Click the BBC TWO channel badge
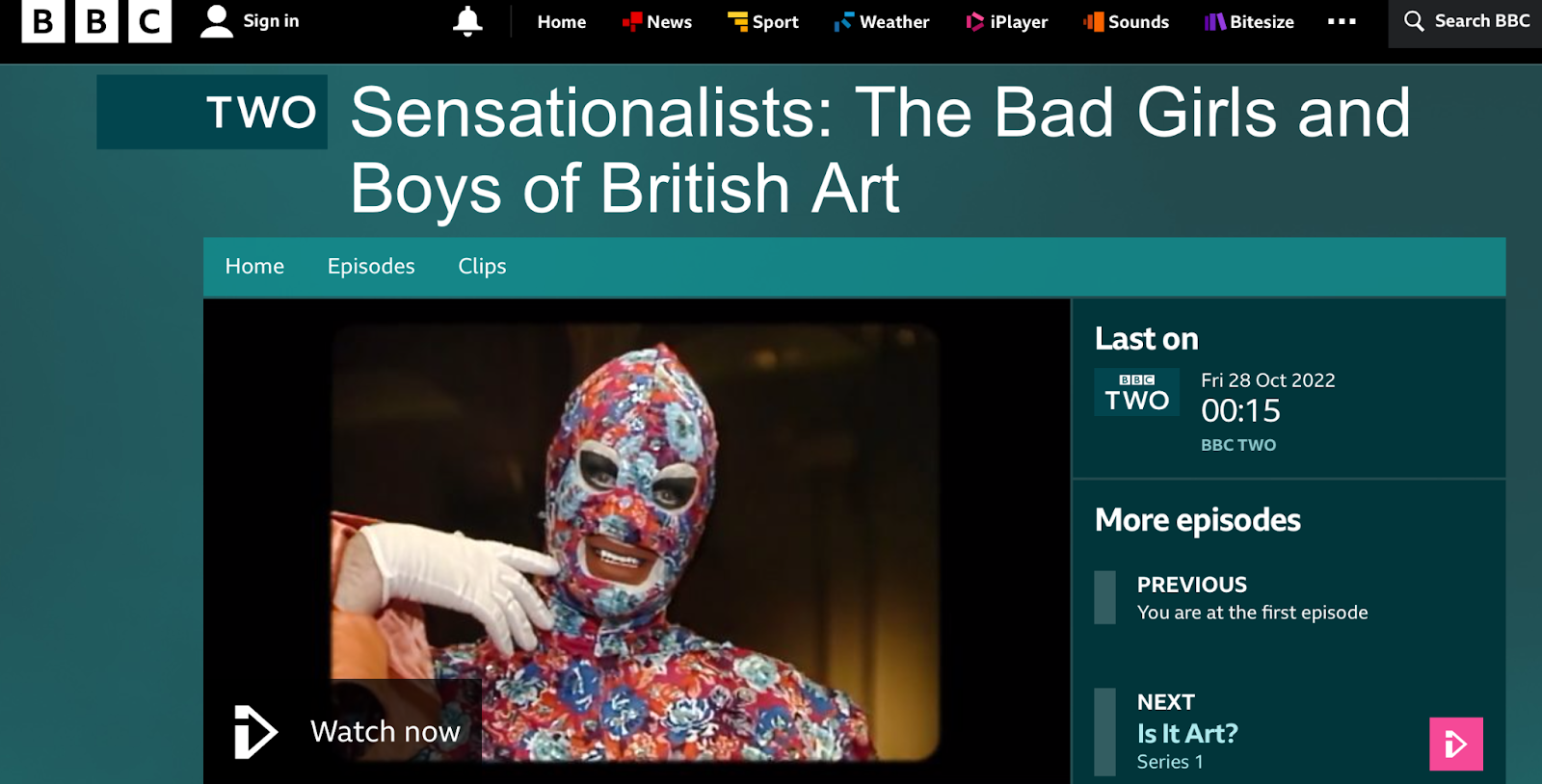Image resolution: width=1542 pixels, height=784 pixels. (1137, 392)
